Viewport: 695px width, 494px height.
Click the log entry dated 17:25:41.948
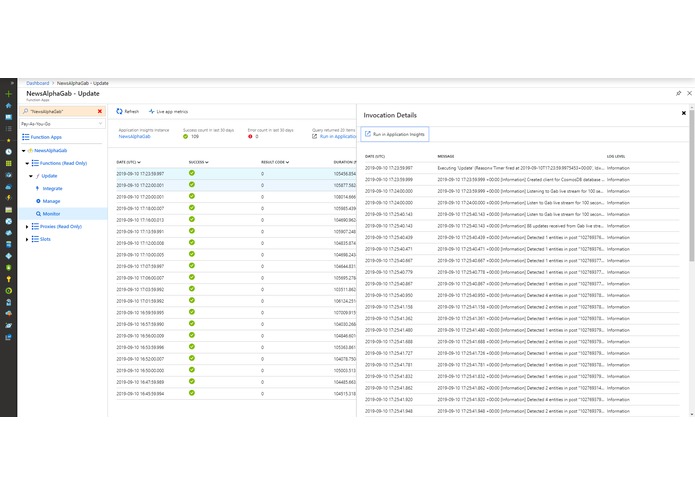522,411
